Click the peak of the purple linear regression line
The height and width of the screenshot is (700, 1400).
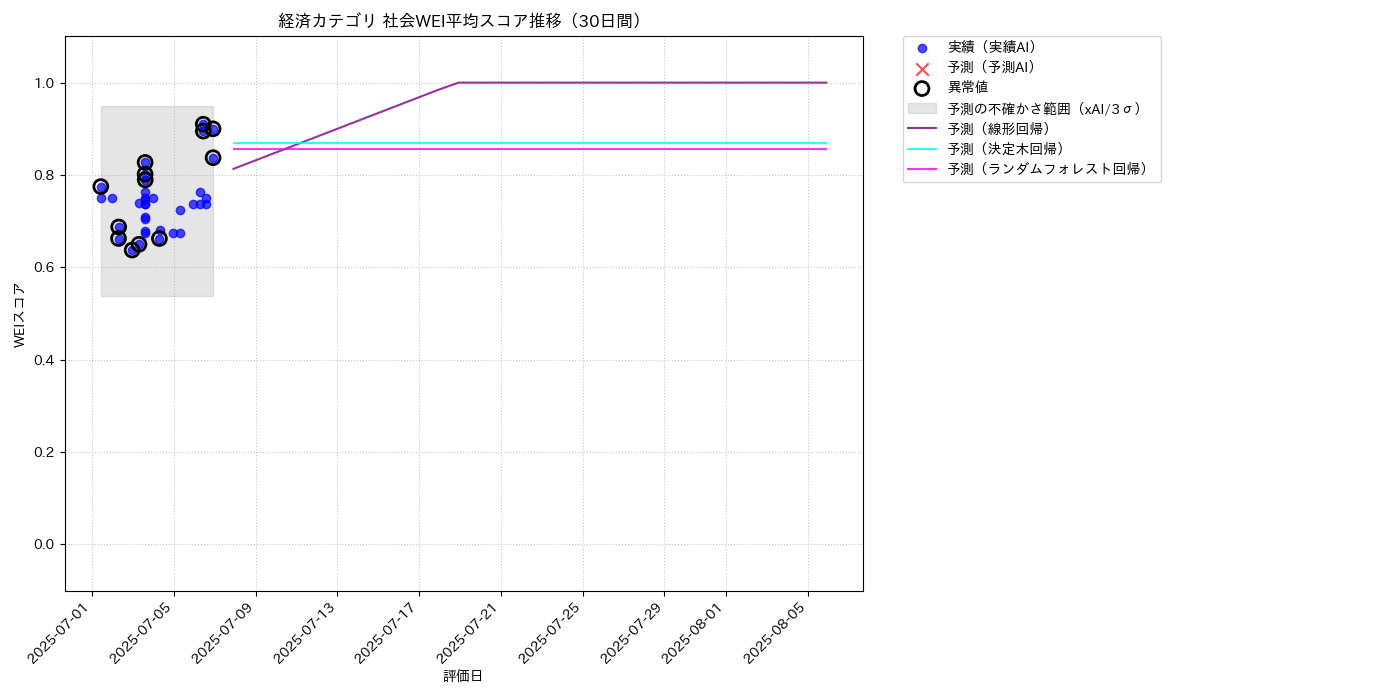[458, 83]
